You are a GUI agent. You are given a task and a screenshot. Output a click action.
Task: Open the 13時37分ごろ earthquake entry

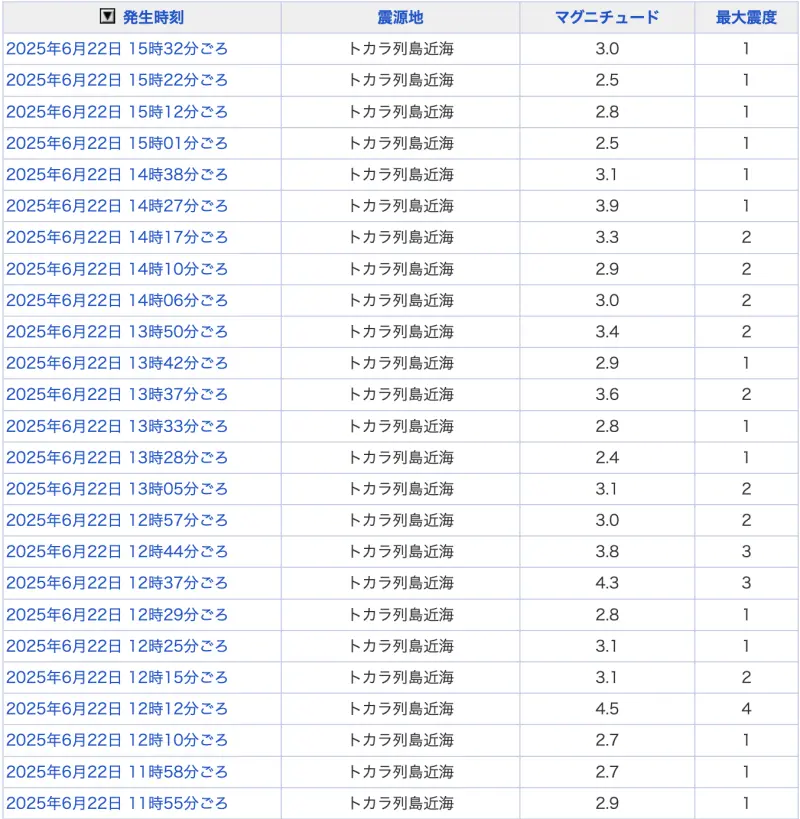click(117, 394)
